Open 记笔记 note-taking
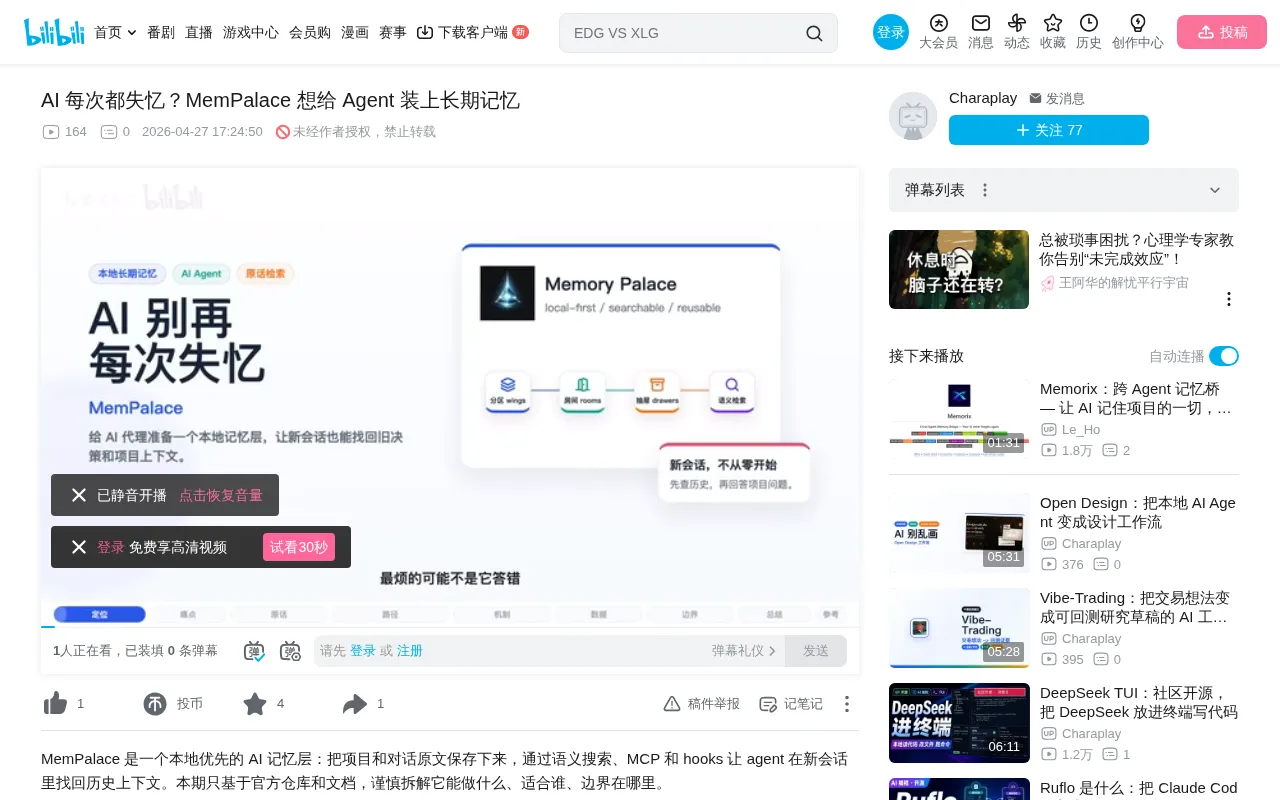The width and height of the screenshot is (1280, 800). tap(791, 704)
